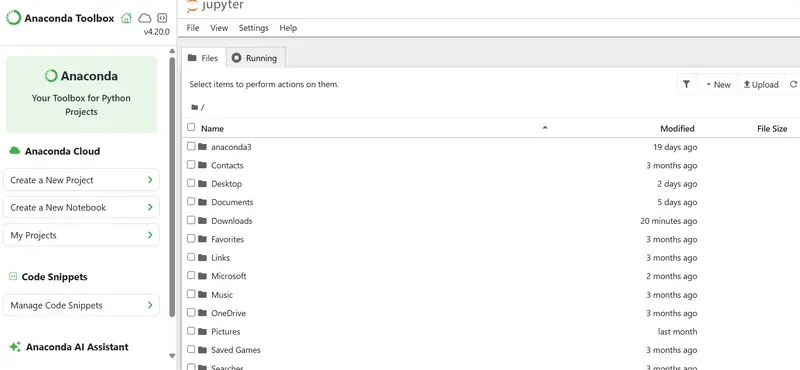This screenshot has height=370, width=800.
Task: Check the Favorites folder checkbox
Action: (x=191, y=239)
